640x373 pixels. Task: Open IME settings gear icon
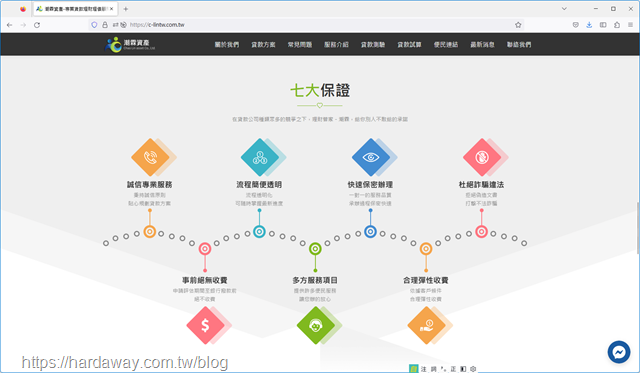(473, 369)
